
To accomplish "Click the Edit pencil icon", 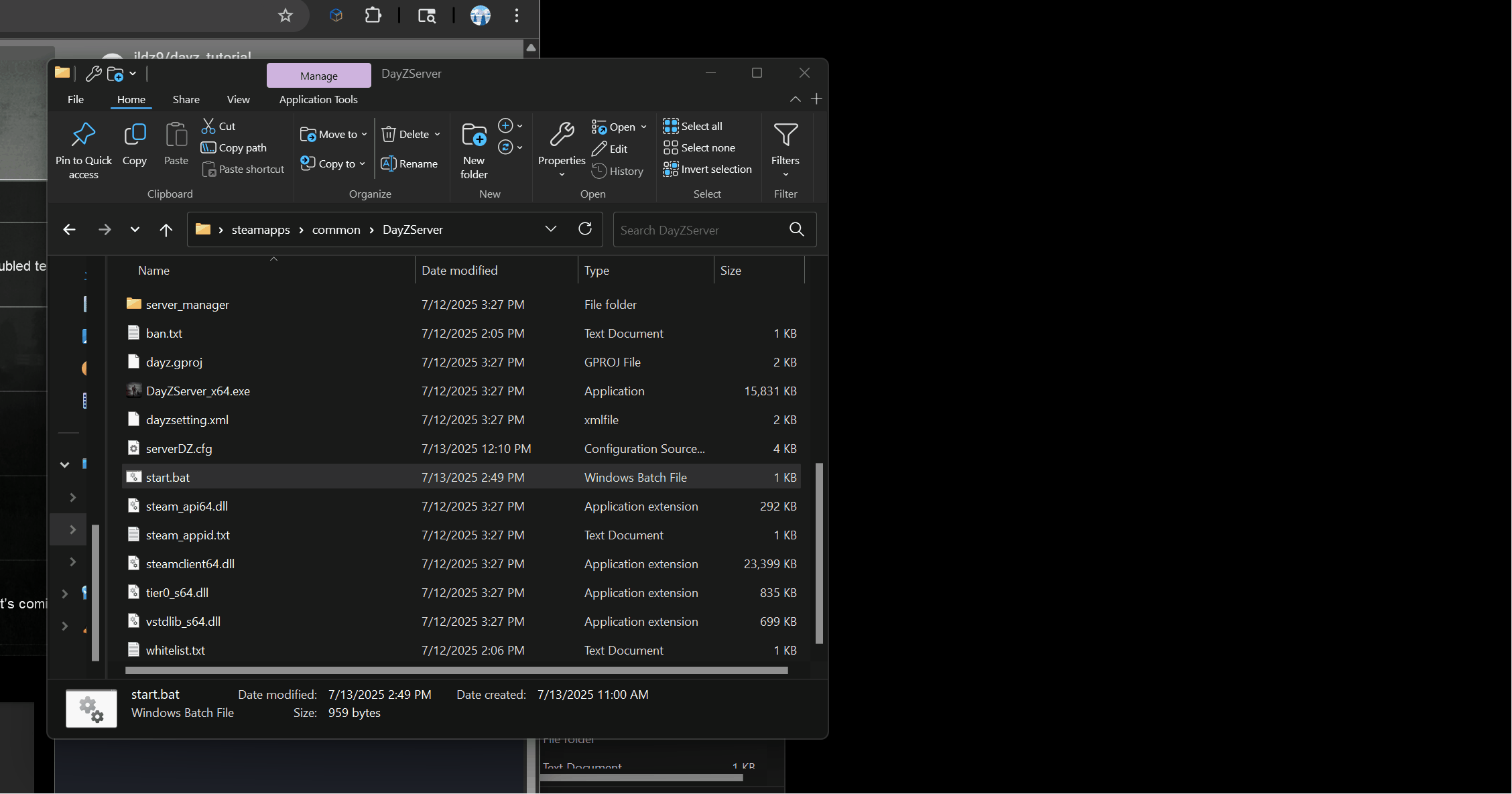I will pyautogui.click(x=599, y=149).
